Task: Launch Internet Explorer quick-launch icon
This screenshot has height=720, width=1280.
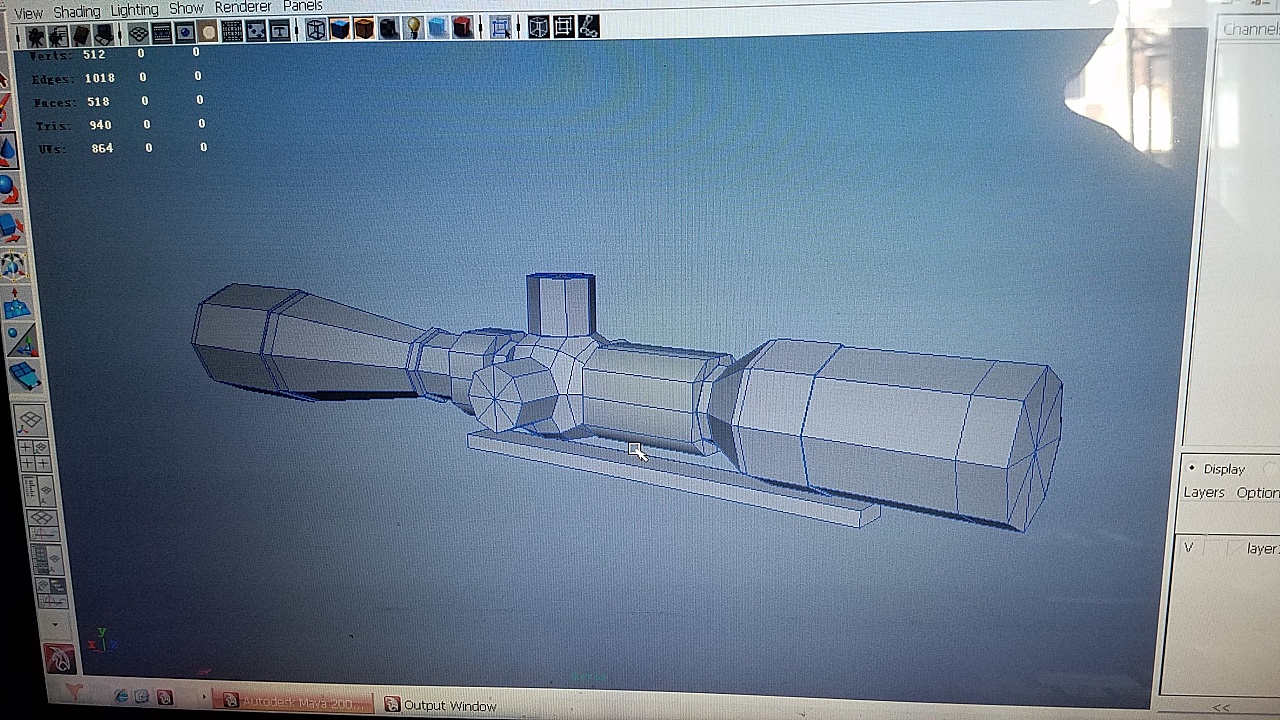Action: pos(121,696)
